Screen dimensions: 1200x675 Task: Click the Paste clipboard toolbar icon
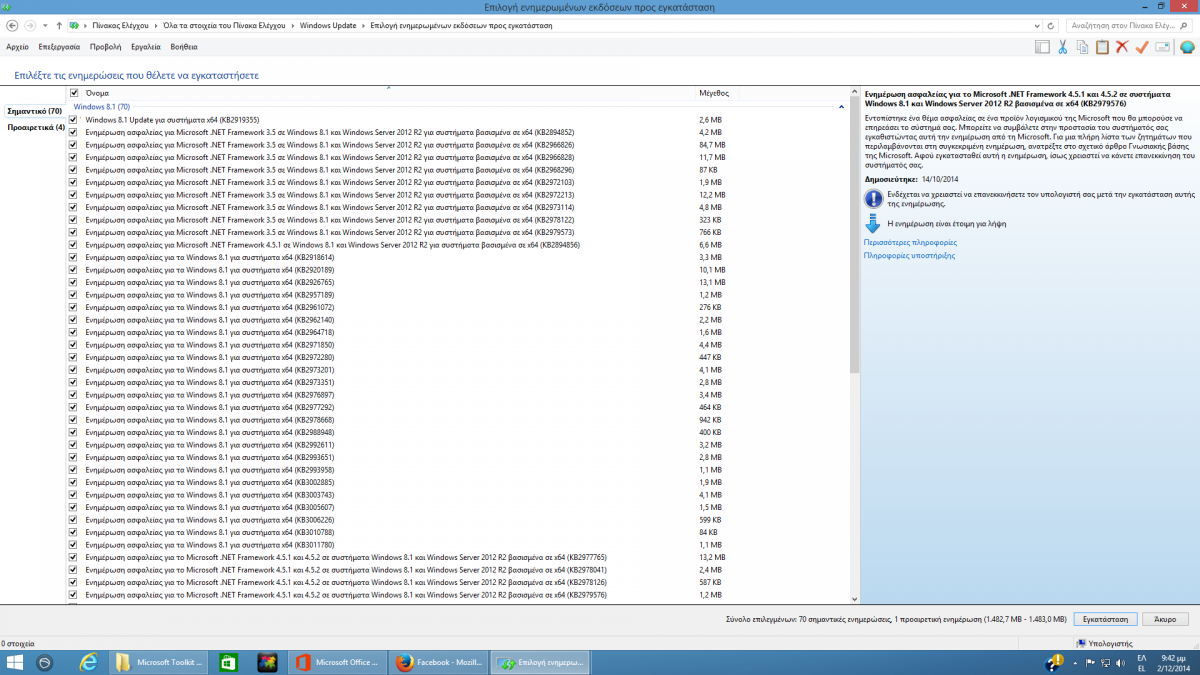[1102, 47]
